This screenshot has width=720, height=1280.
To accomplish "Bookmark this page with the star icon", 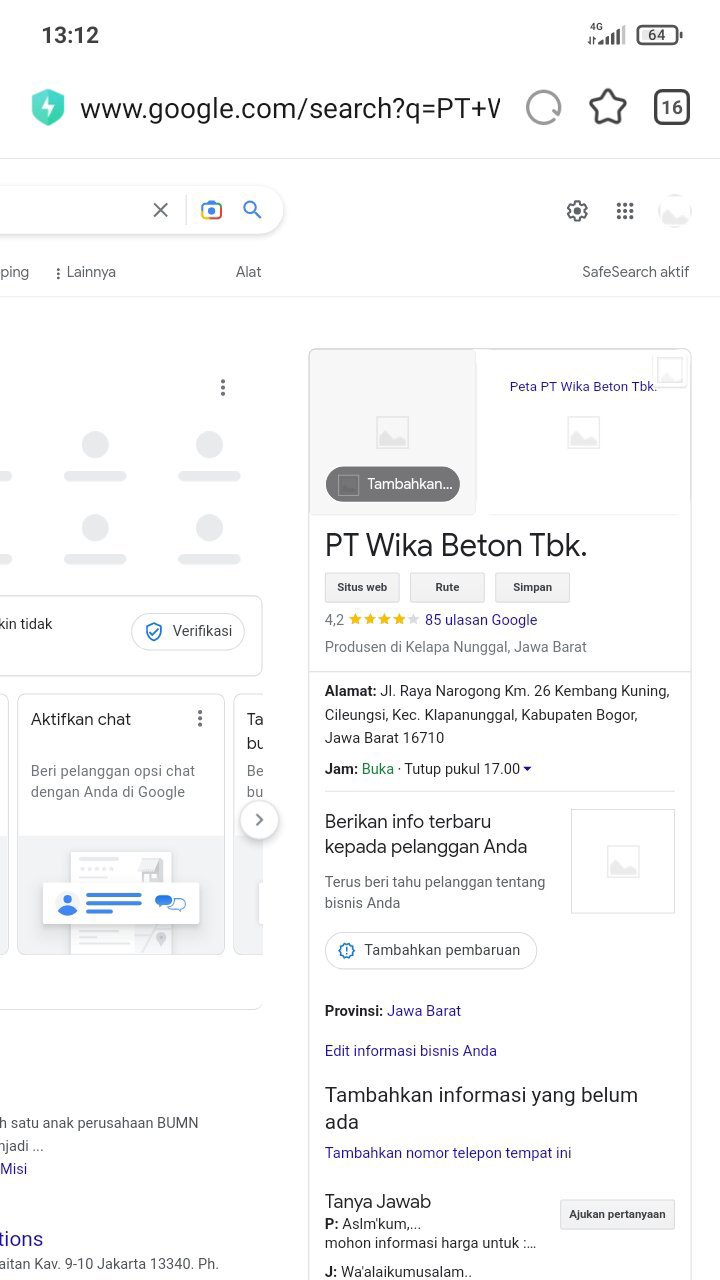I will click(x=608, y=108).
